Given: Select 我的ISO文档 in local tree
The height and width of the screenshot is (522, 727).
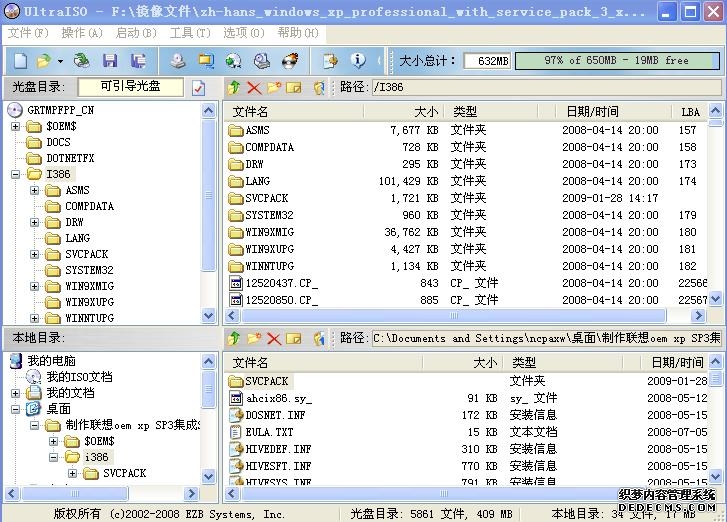Looking at the screenshot, I should (x=70, y=377).
